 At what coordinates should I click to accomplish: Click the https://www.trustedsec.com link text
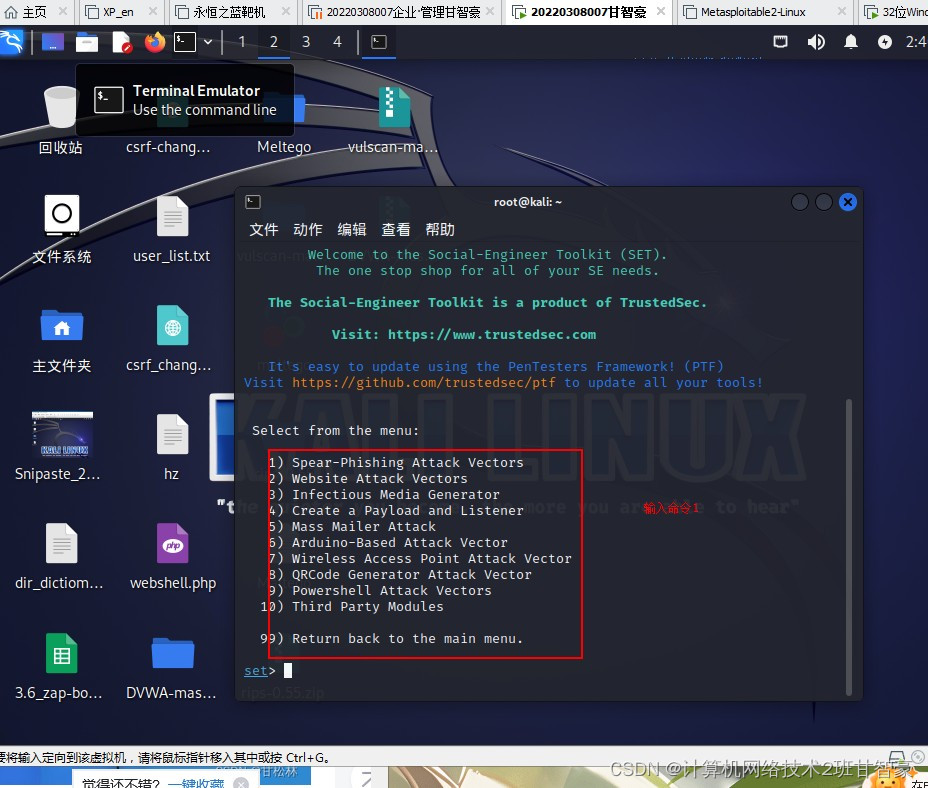click(492, 335)
